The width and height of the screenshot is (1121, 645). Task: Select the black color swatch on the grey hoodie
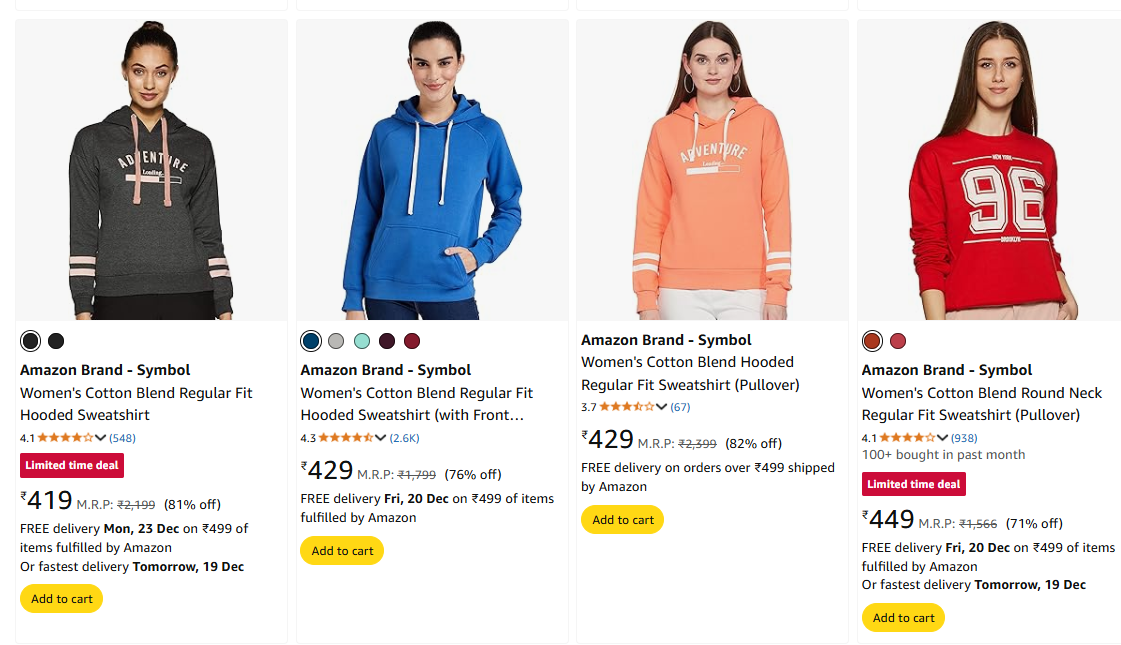tap(56, 341)
